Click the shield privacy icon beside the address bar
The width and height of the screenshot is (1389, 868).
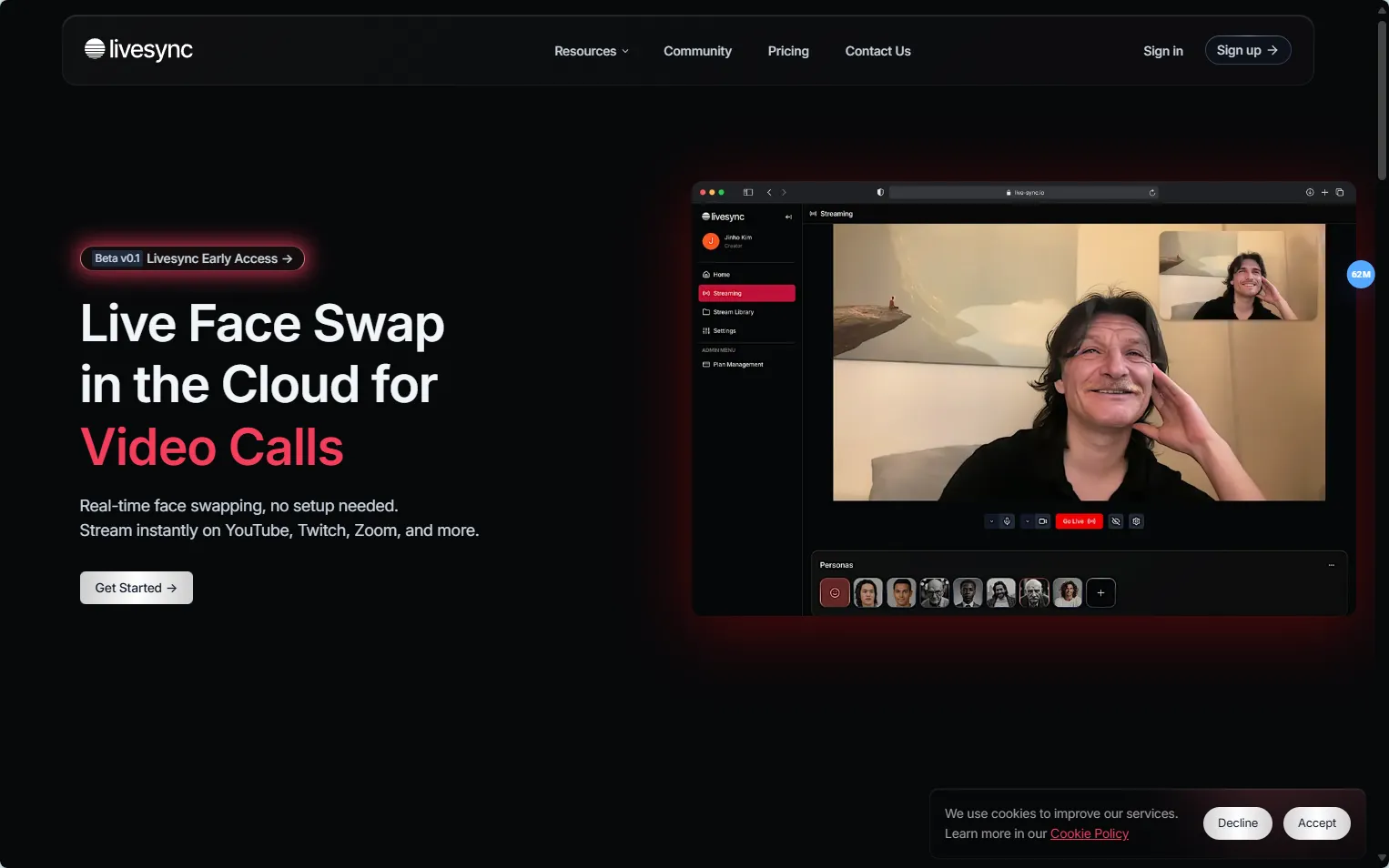[880, 192]
